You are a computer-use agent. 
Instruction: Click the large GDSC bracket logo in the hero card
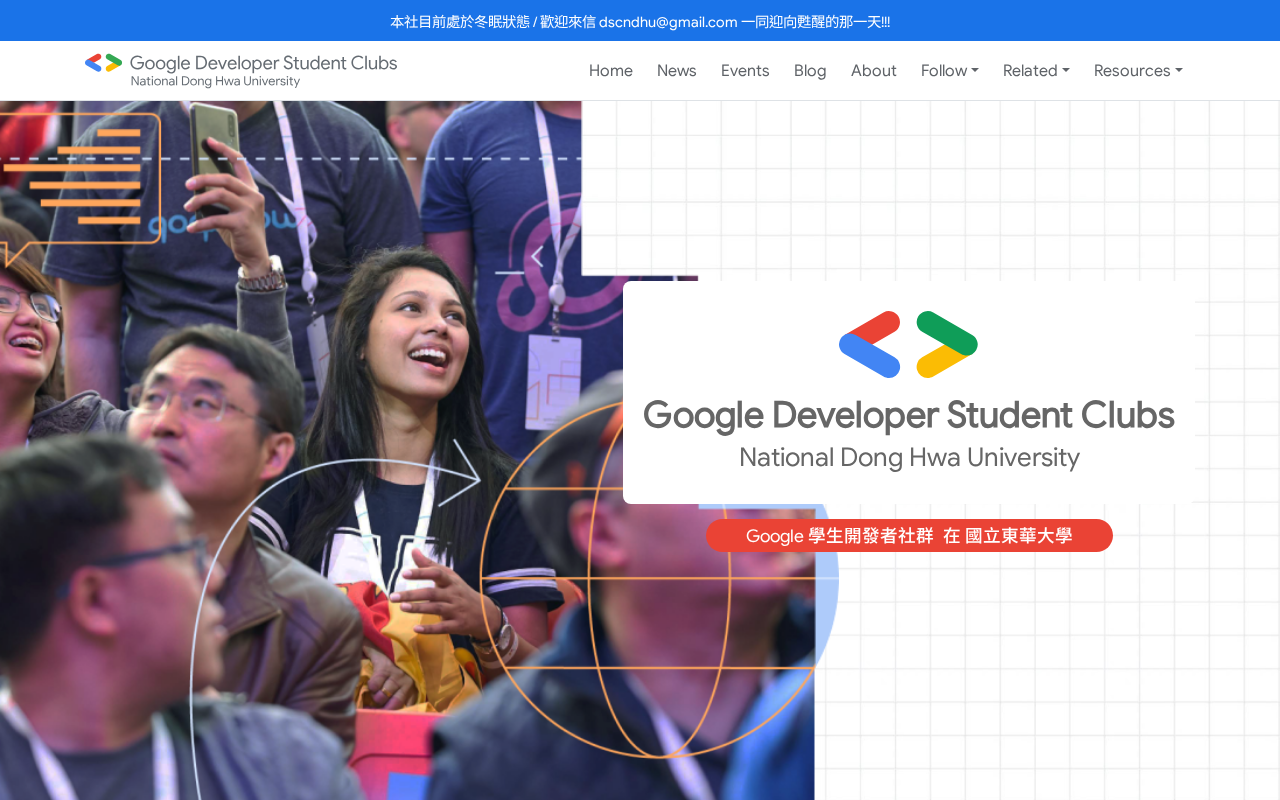(908, 344)
